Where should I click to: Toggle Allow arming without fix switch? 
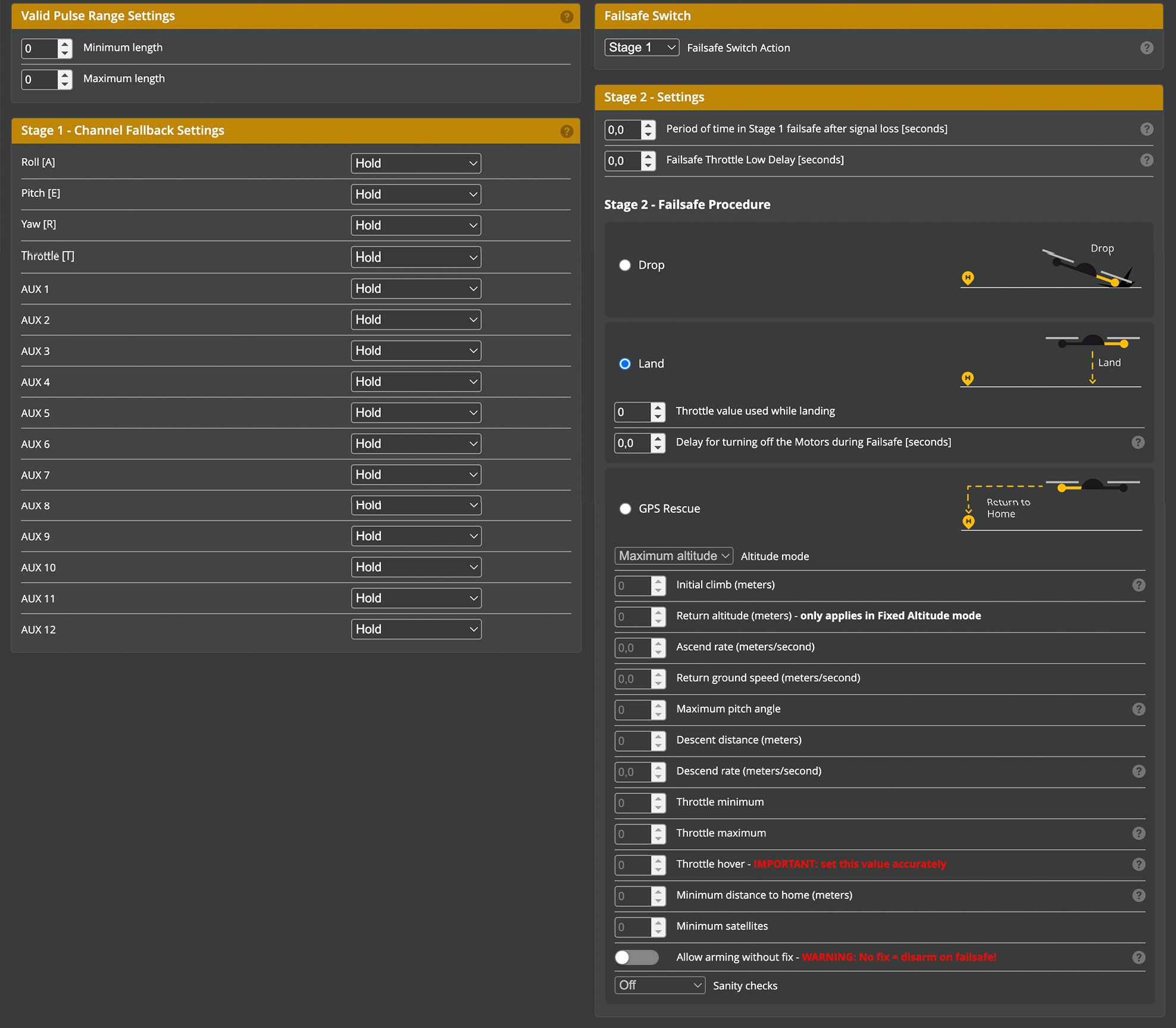[x=636, y=957]
